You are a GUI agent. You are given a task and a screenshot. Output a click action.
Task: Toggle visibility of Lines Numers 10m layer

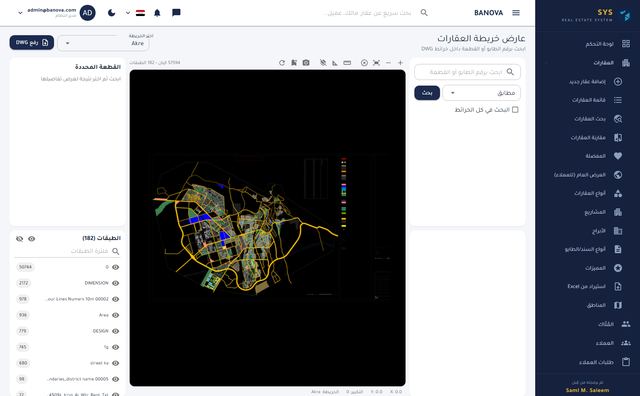coord(116,299)
